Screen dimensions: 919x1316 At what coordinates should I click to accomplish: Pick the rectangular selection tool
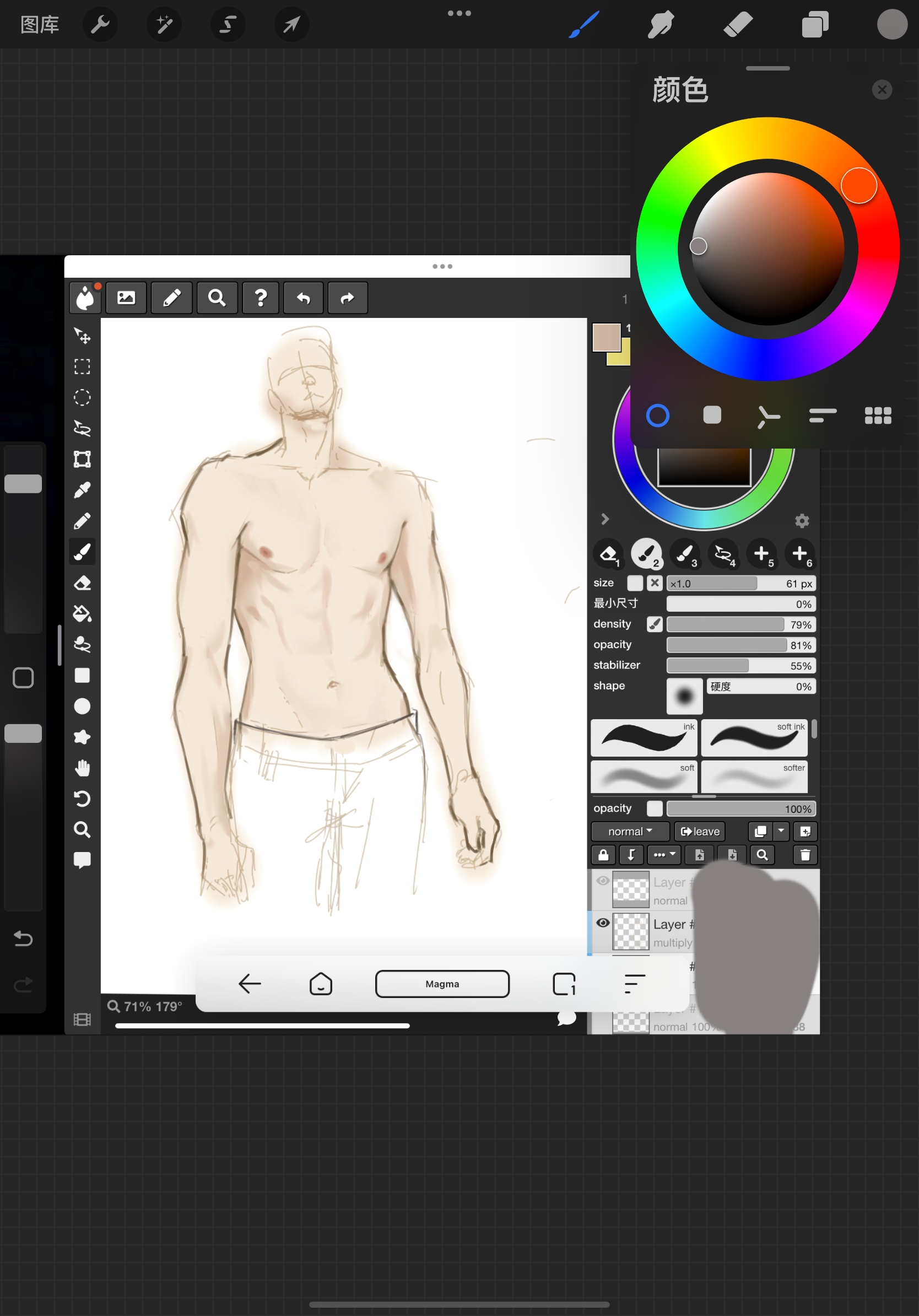tap(82, 366)
